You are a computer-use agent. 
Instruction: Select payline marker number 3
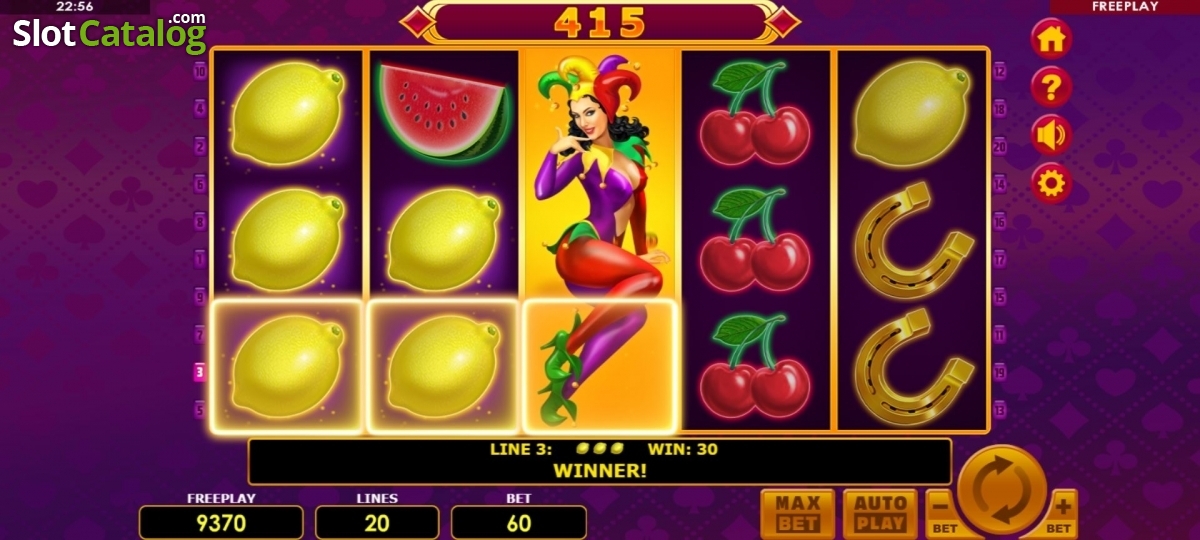[200, 372]
